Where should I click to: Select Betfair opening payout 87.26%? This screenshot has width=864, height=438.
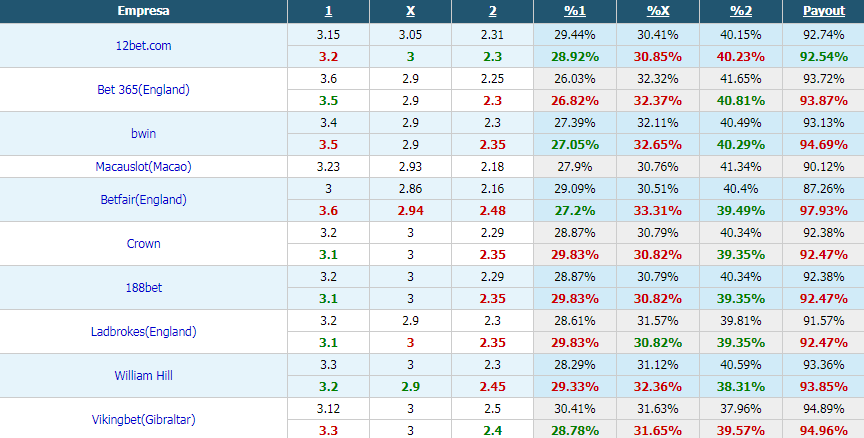pyautogui.click(x=824, y=189)
